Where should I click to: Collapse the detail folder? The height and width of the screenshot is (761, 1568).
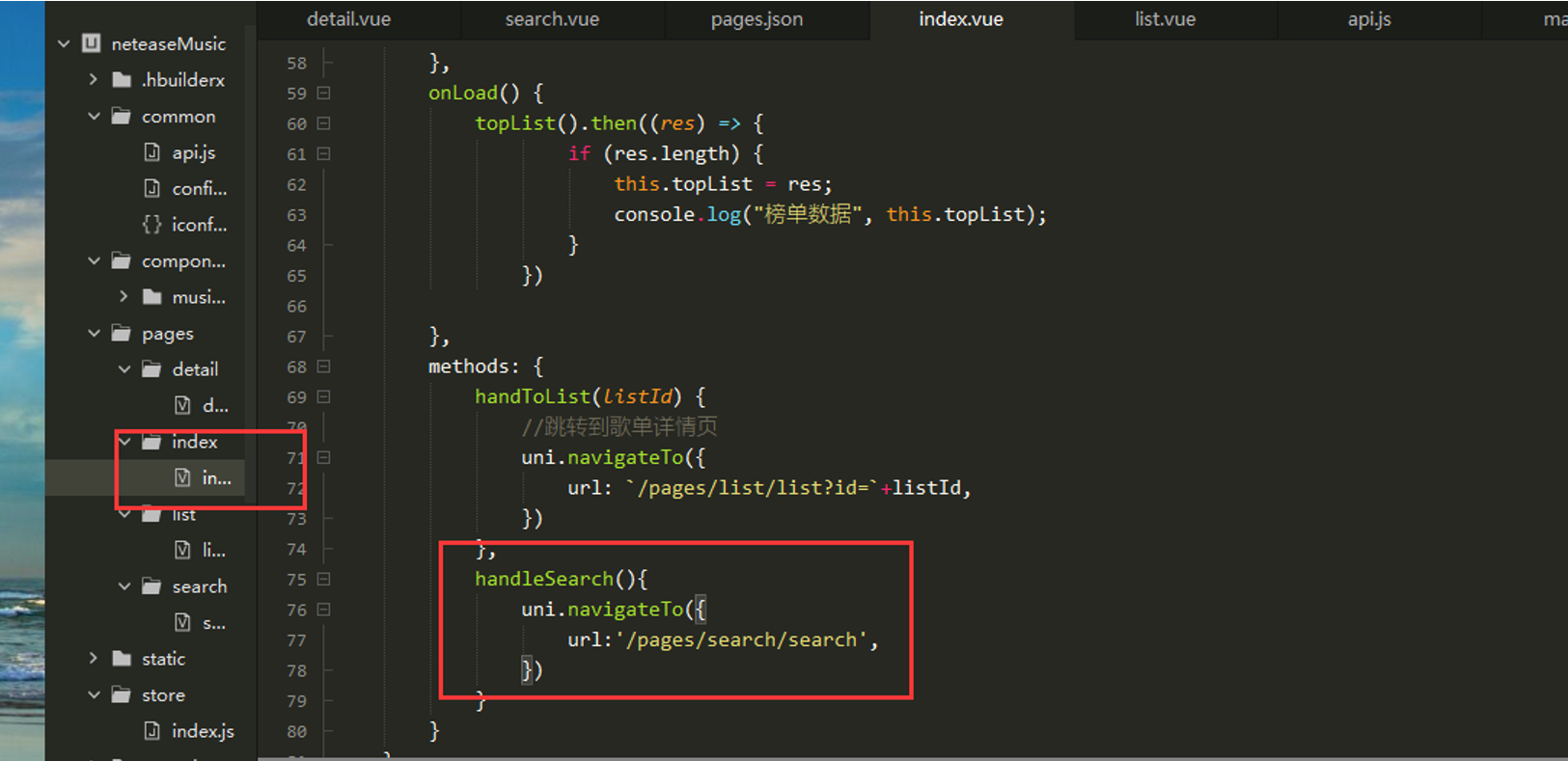124,368
